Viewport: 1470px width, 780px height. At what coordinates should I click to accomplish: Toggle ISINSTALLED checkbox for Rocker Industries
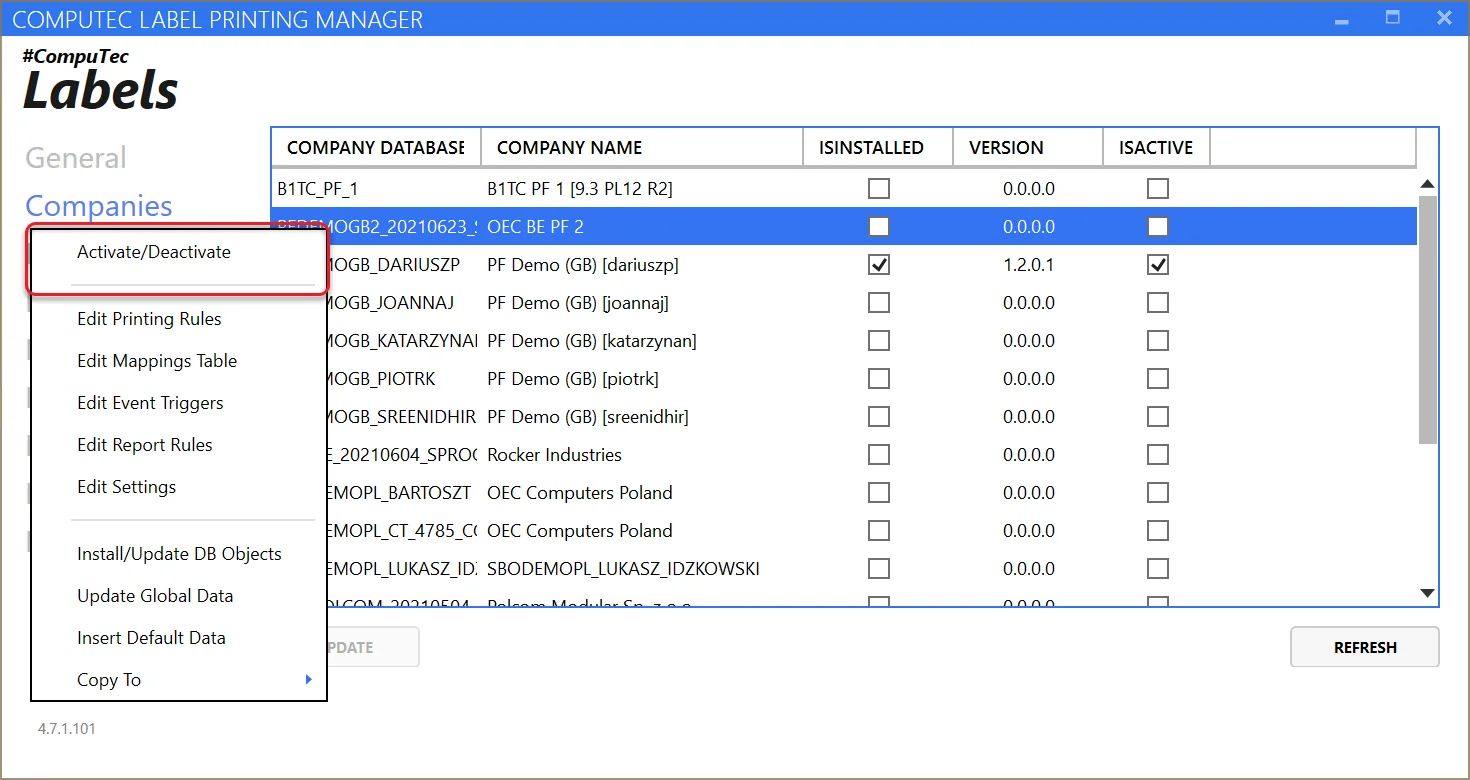click(878, 455)
